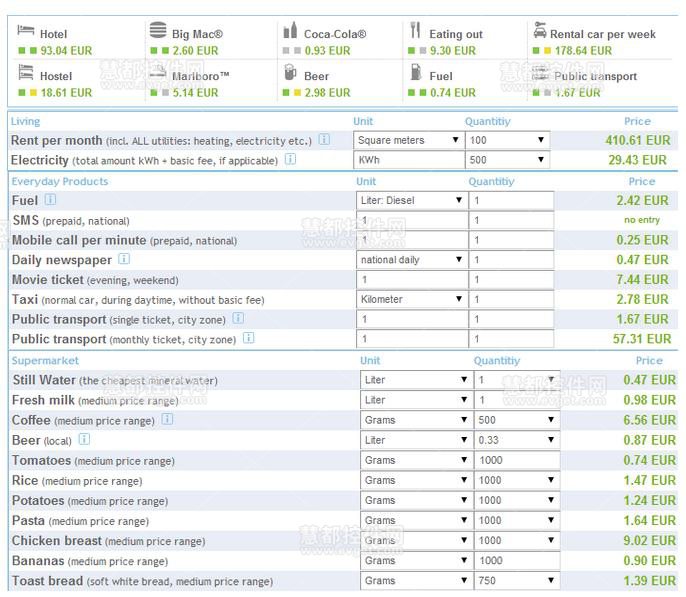Open the Coffee quantity 500 dropdown
686x597 pixels.
pos(512,420)
